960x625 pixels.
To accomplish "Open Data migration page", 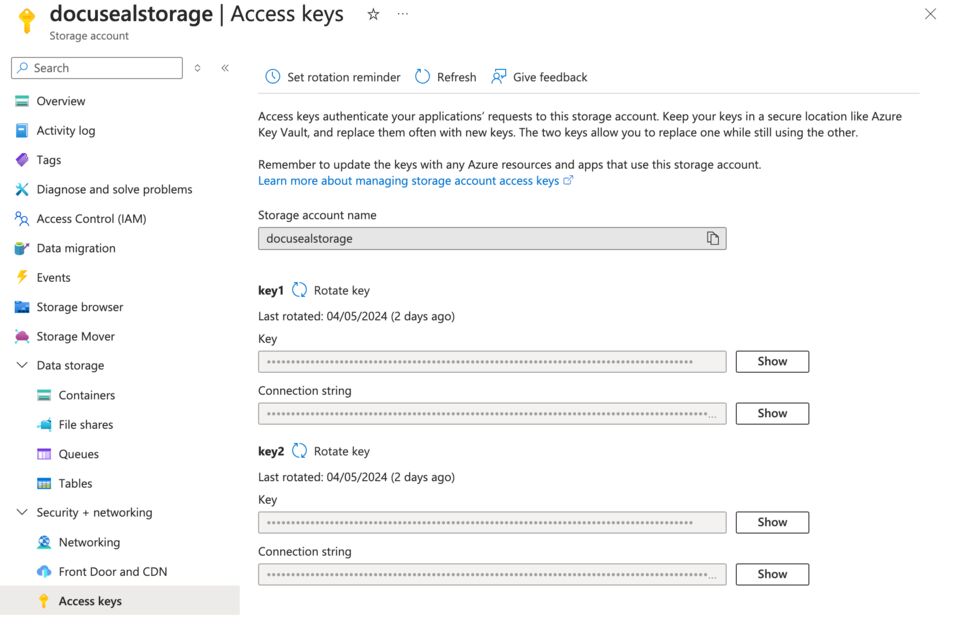I will tap(75, 248).
